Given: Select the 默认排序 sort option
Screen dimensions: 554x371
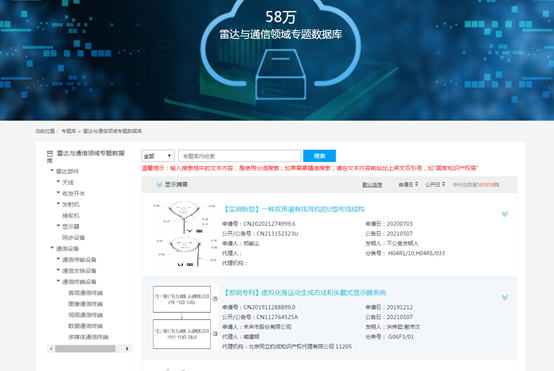Looking at the screenshot, I should (x=372, y=185).
